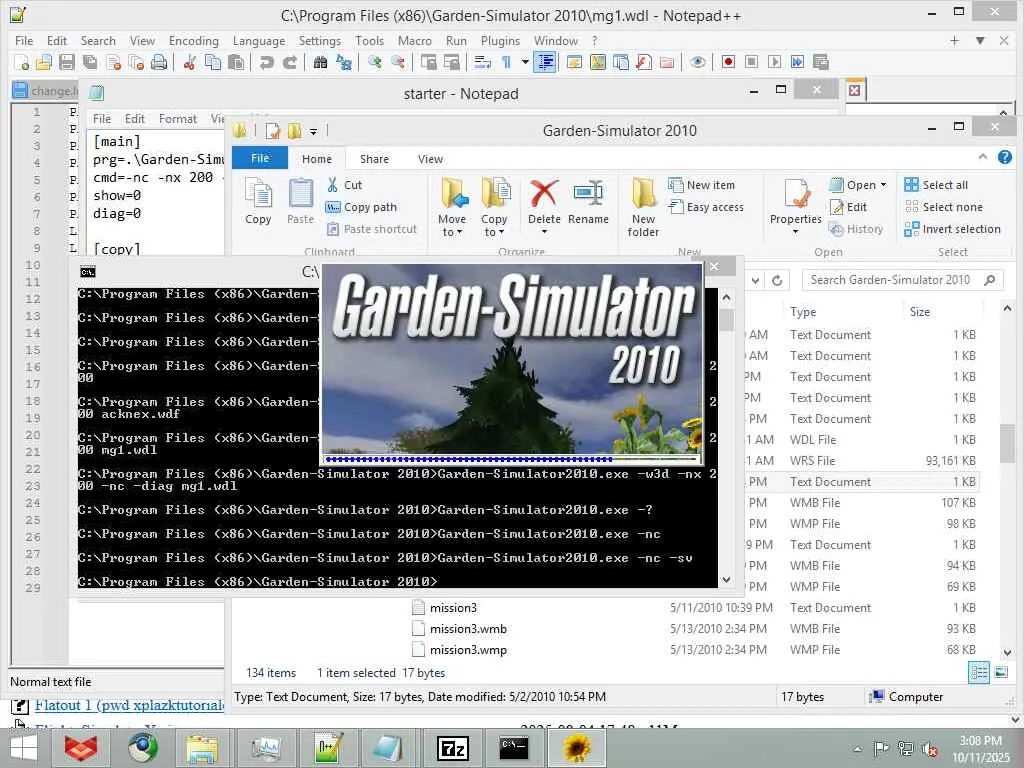
Task: Click New item in the Explorer ribbon
Action: pyautogui.click(x=701, y=185)
